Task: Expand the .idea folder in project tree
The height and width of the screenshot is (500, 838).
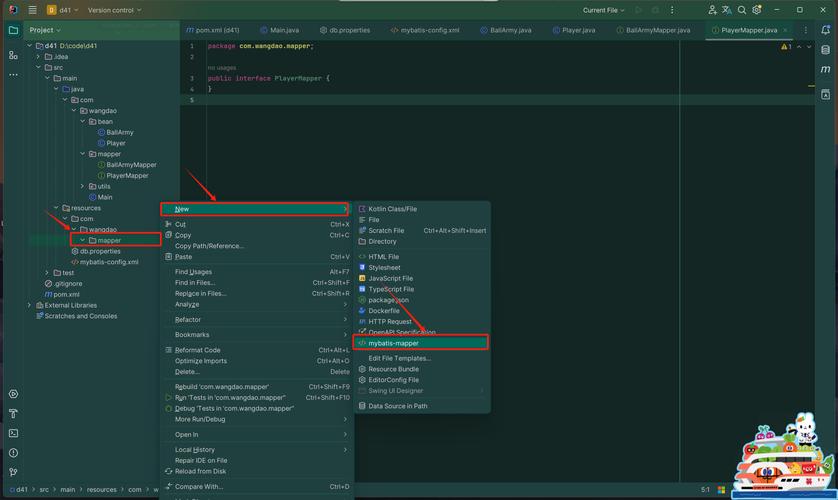Action: point(38,57)
